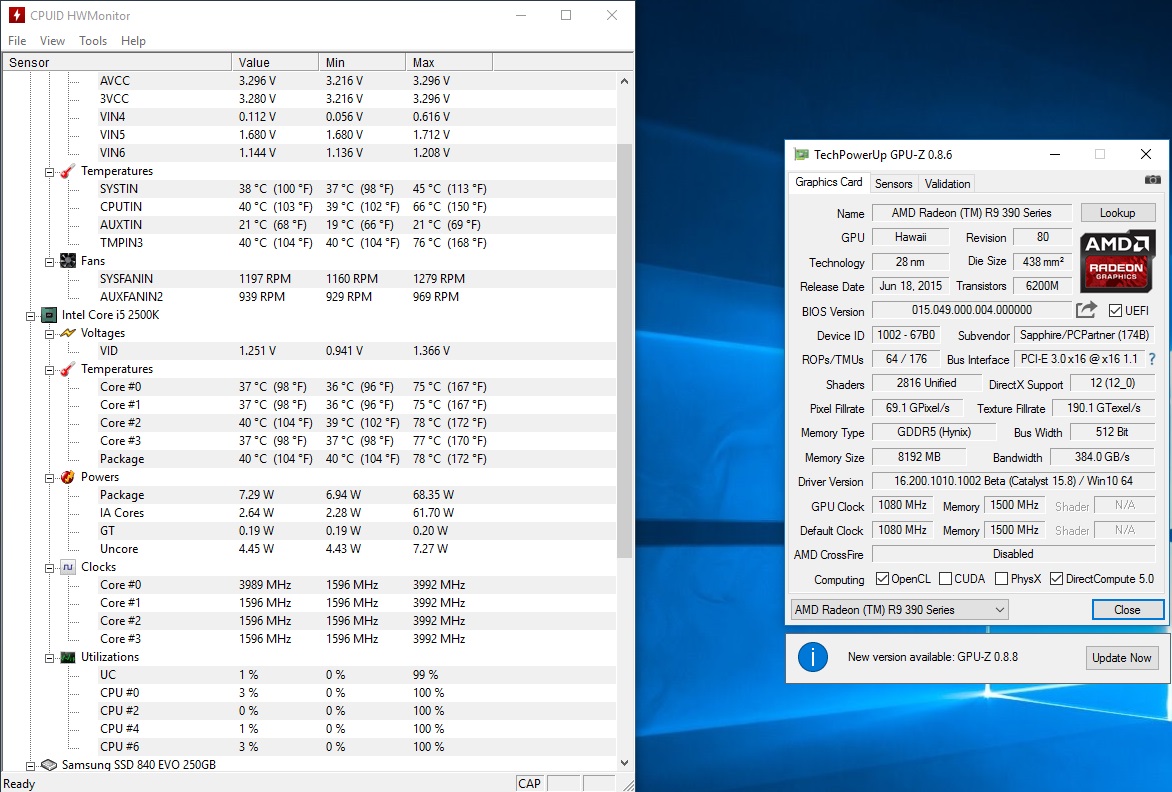Click the Powers flame icon

pos(68,477)
